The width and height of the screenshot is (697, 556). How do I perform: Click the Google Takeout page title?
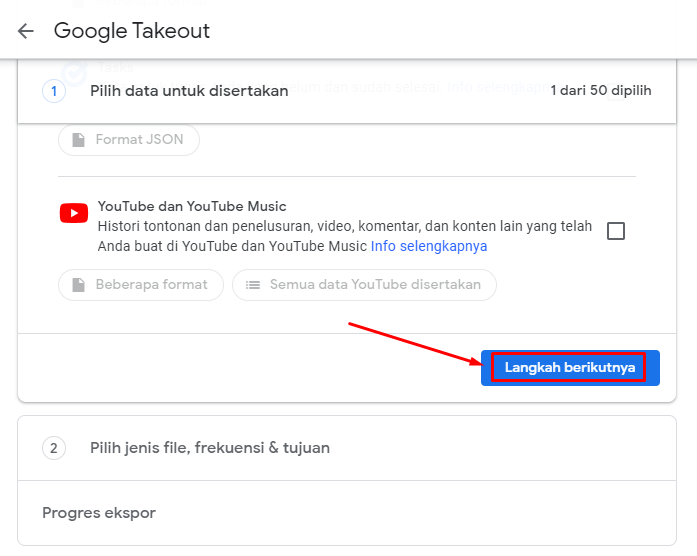click(132, 31)
